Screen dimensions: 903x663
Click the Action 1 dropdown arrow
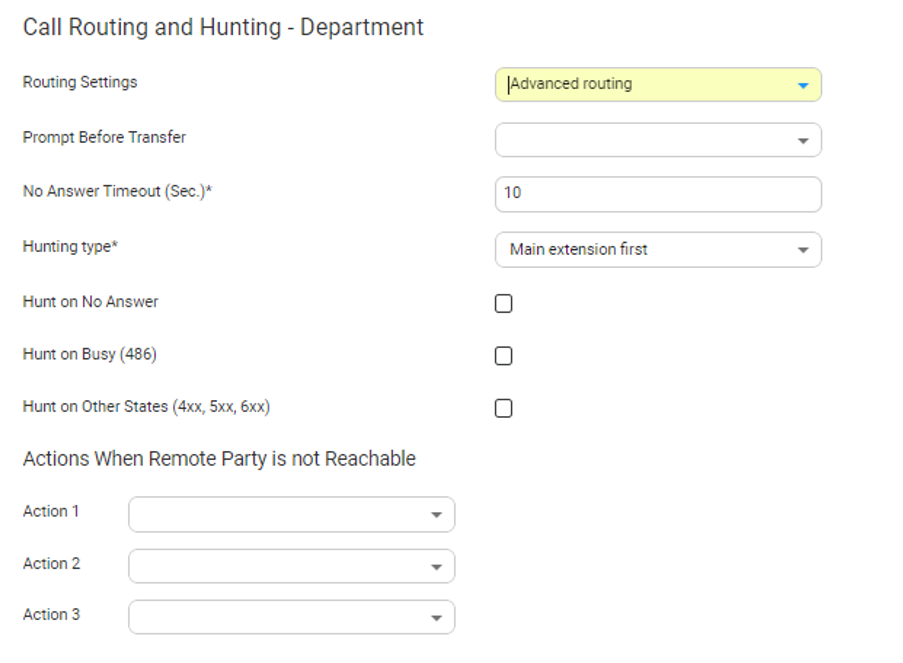[x=436, y=515]
